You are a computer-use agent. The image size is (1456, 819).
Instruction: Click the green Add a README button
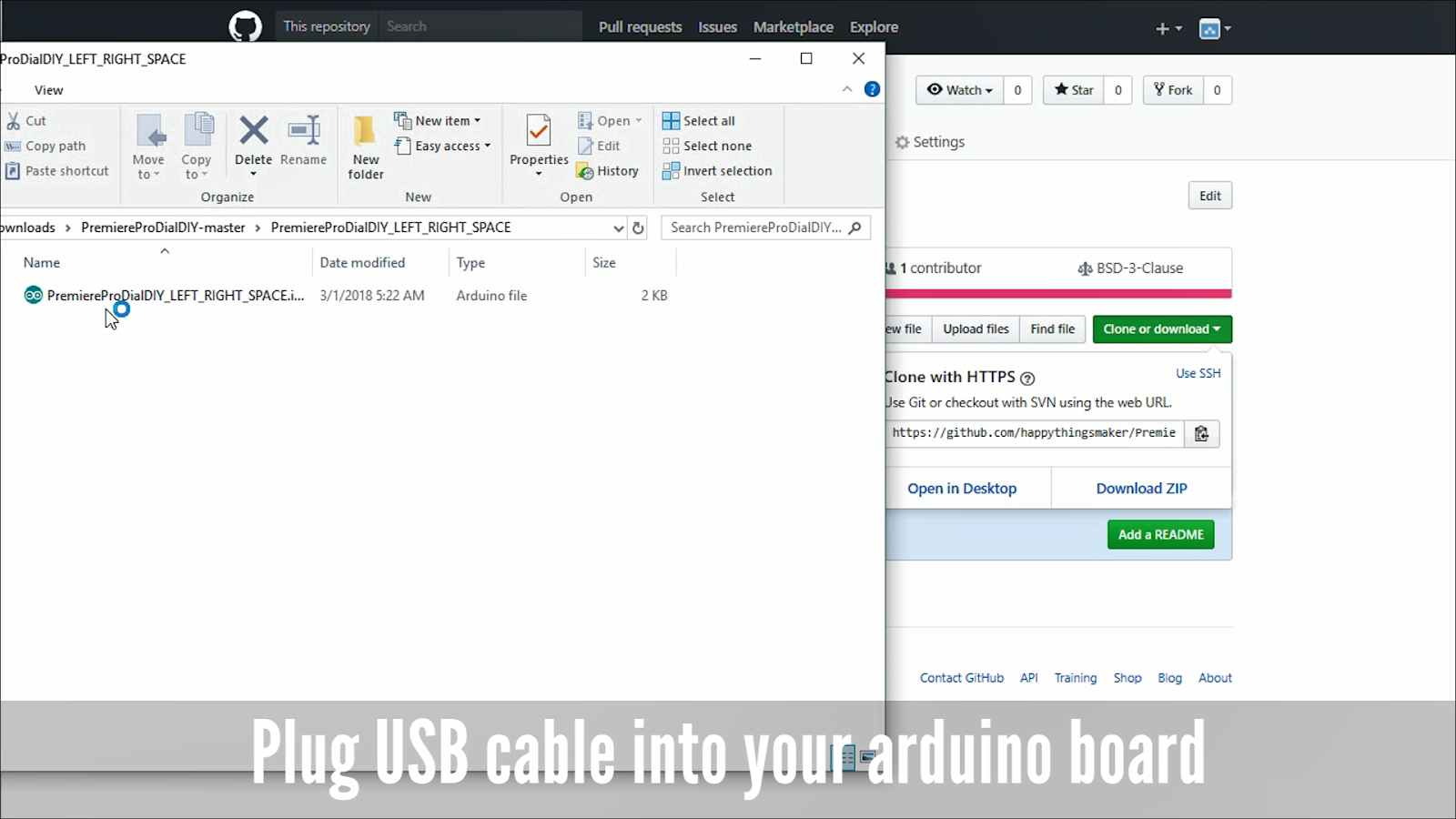1160,535
